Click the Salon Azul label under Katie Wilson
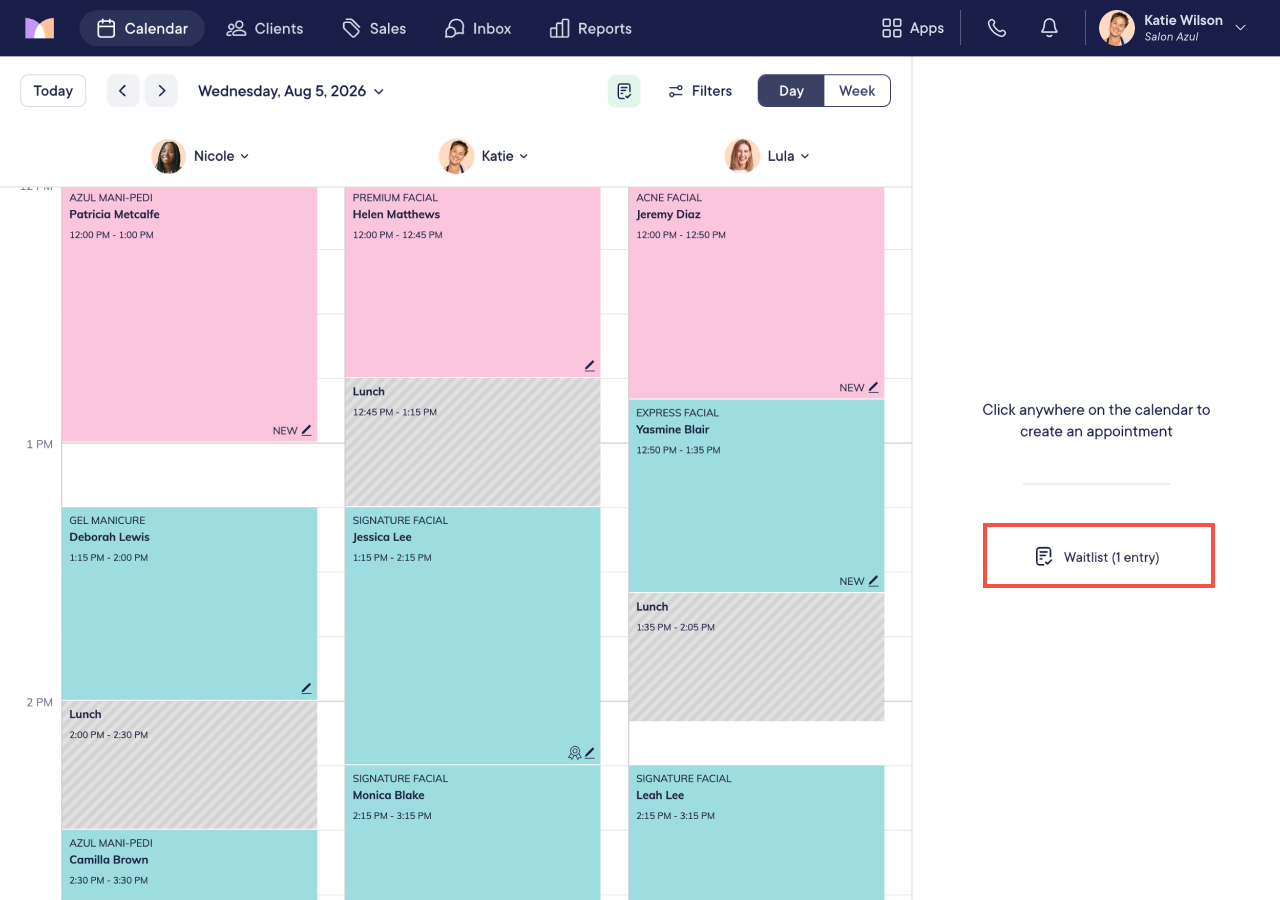Screen dimensions: 1280x900 [1171, 37]
